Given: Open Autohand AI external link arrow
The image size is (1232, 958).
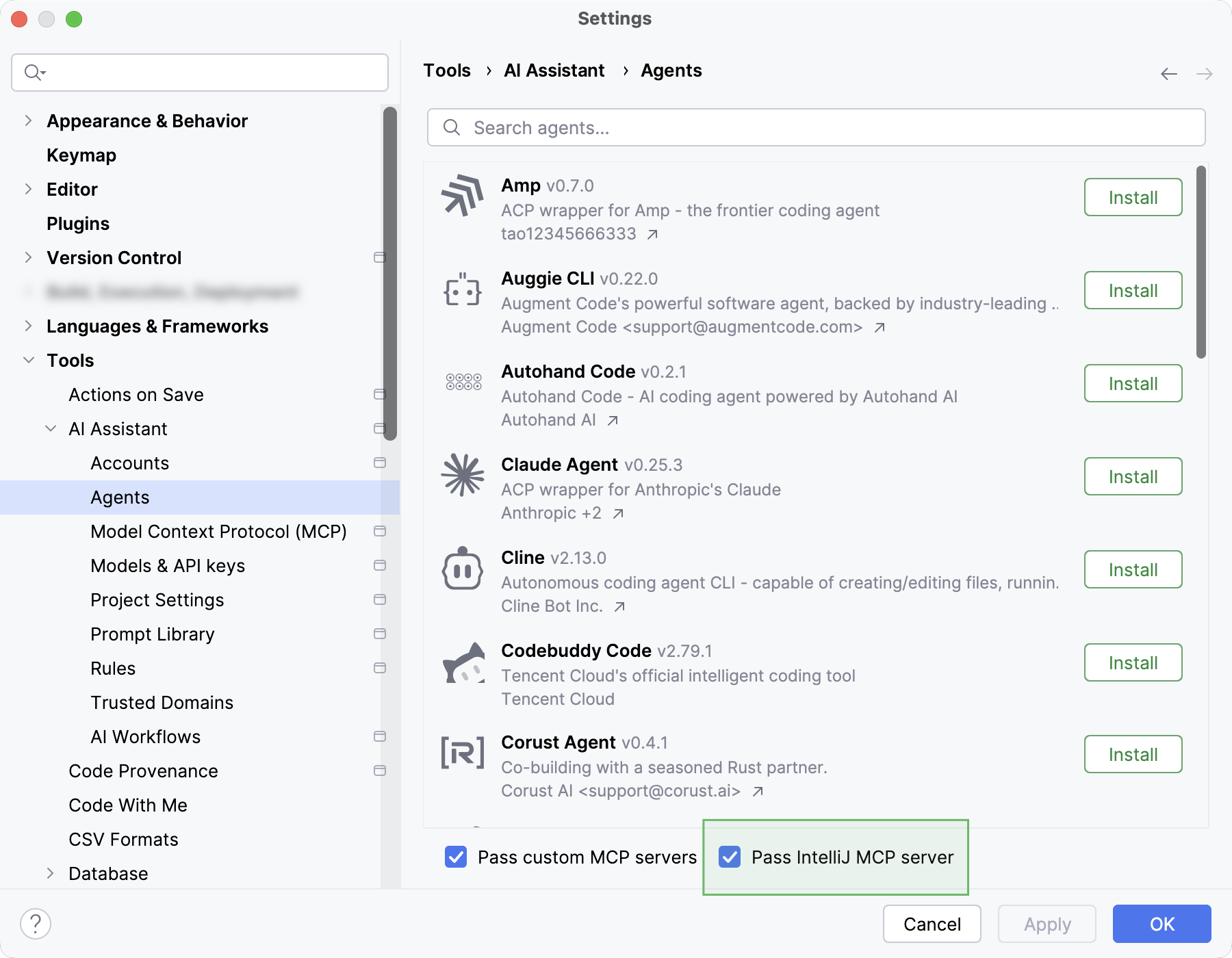Looking at the screenshot, I should [613, 420].
